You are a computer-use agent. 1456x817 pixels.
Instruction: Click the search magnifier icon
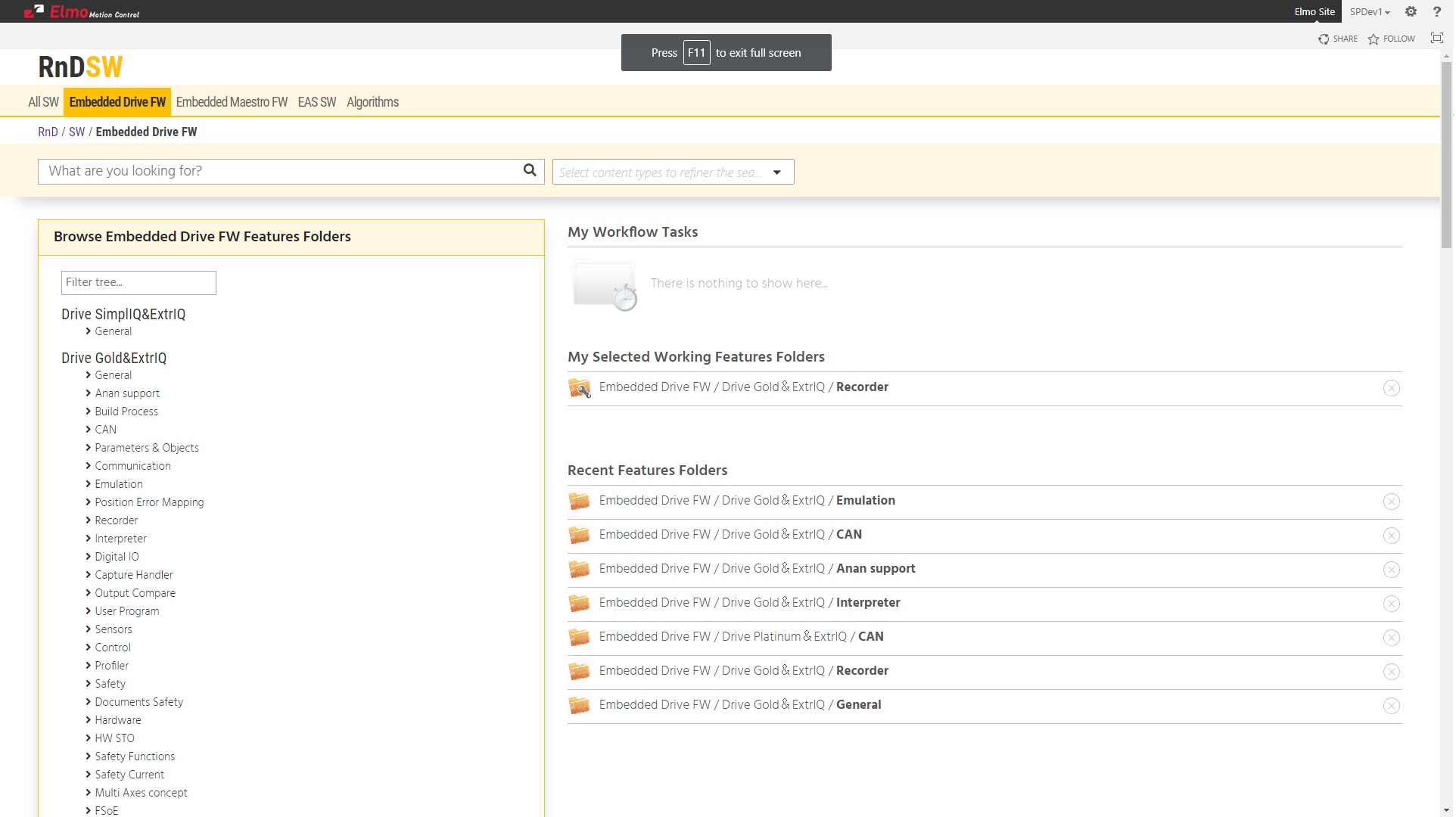tap(530, 170)
